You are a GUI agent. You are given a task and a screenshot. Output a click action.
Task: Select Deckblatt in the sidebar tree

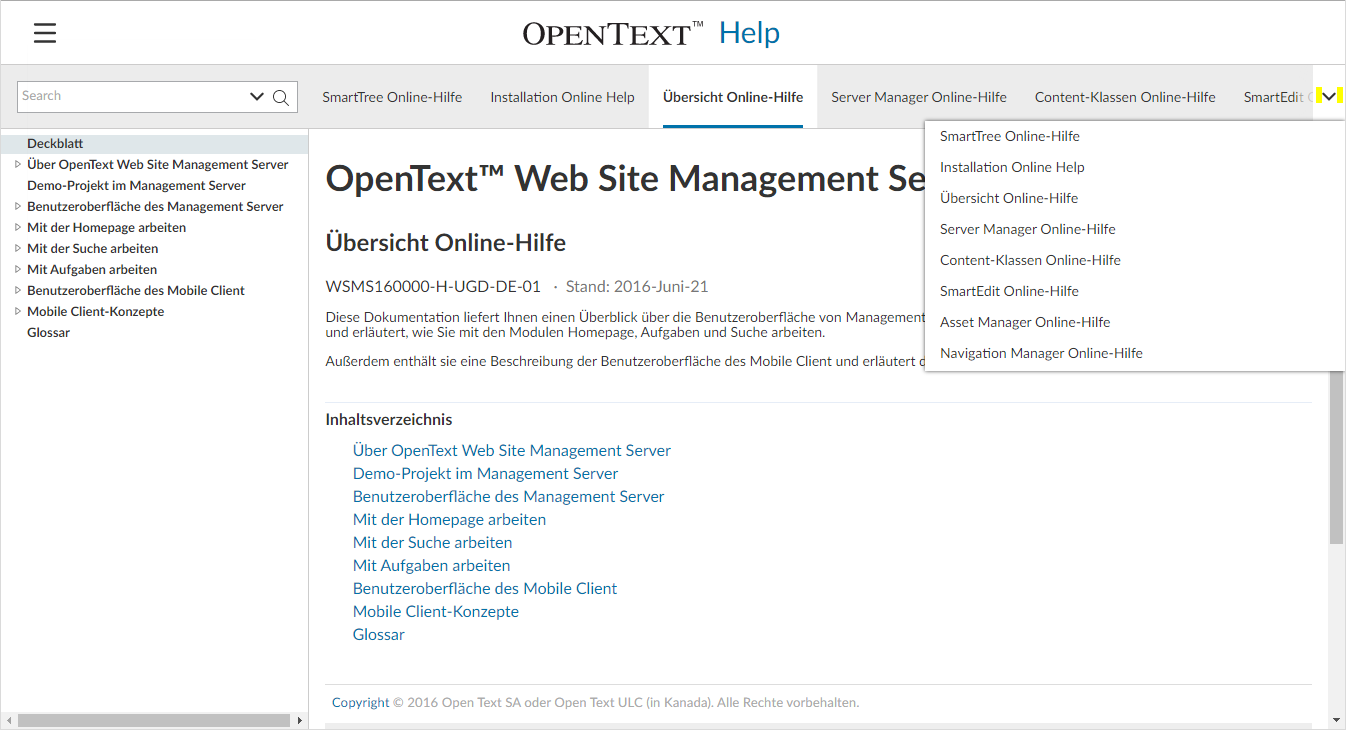coord(55,144)
